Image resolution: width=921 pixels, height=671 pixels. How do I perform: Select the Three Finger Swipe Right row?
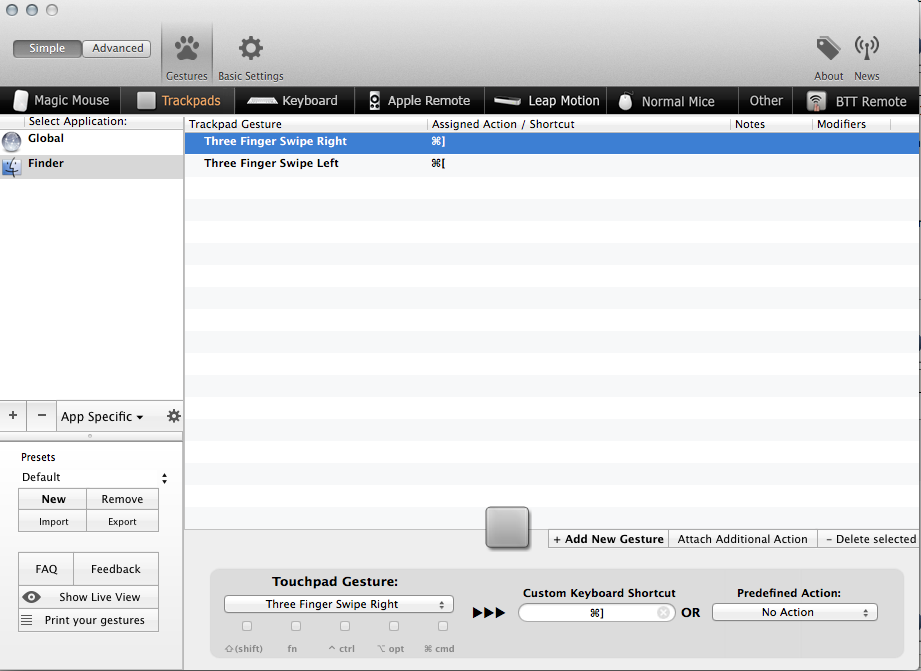(x=552, y=142)
